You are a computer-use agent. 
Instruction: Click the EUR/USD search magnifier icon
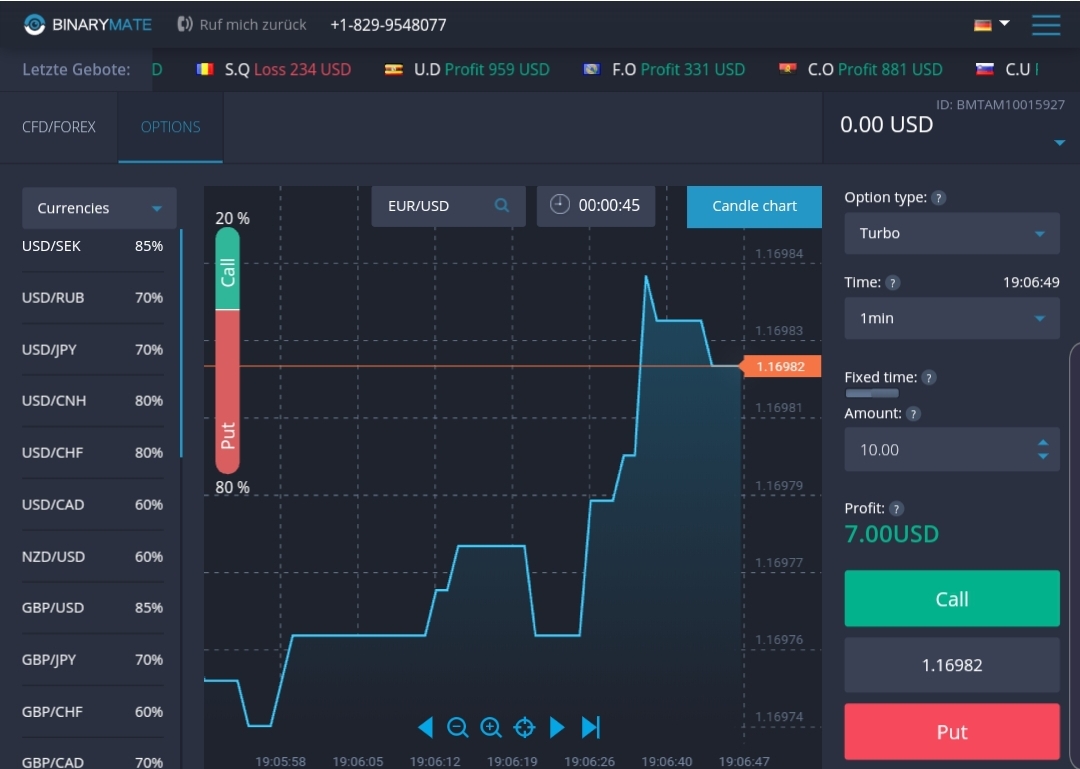[x=501, y=205]
